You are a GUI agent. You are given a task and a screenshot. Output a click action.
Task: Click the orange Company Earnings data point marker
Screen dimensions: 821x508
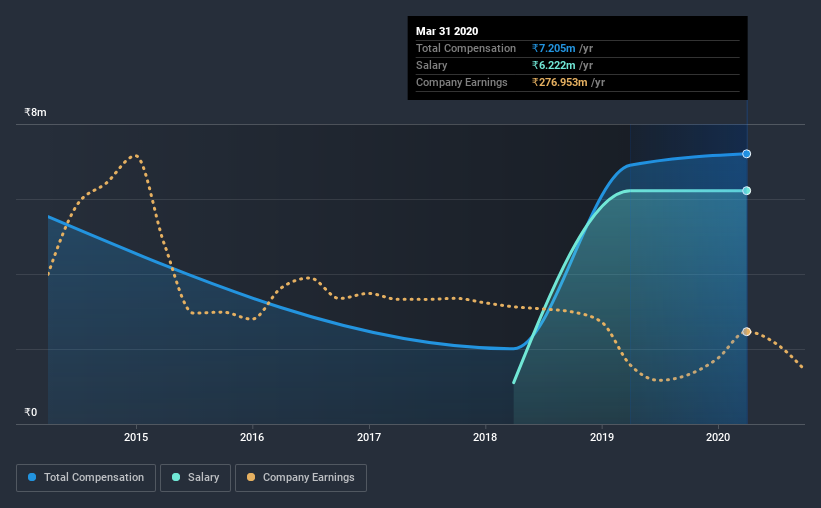tap(747, 332)
